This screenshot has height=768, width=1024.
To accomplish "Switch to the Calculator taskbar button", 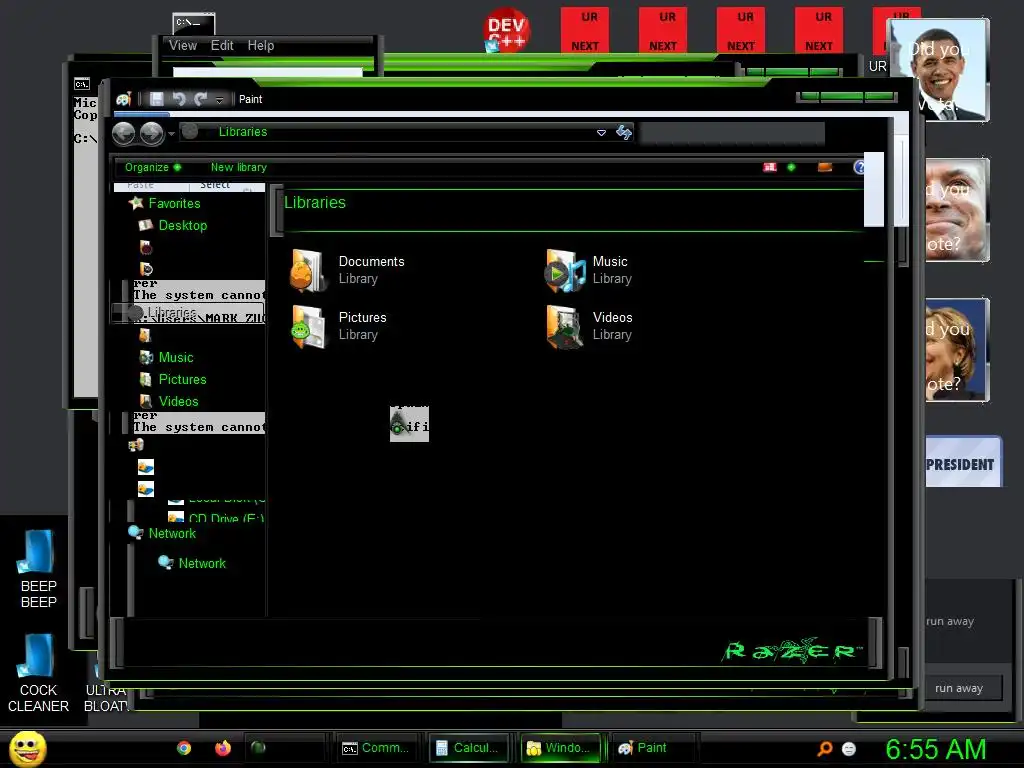I will 470,748.
